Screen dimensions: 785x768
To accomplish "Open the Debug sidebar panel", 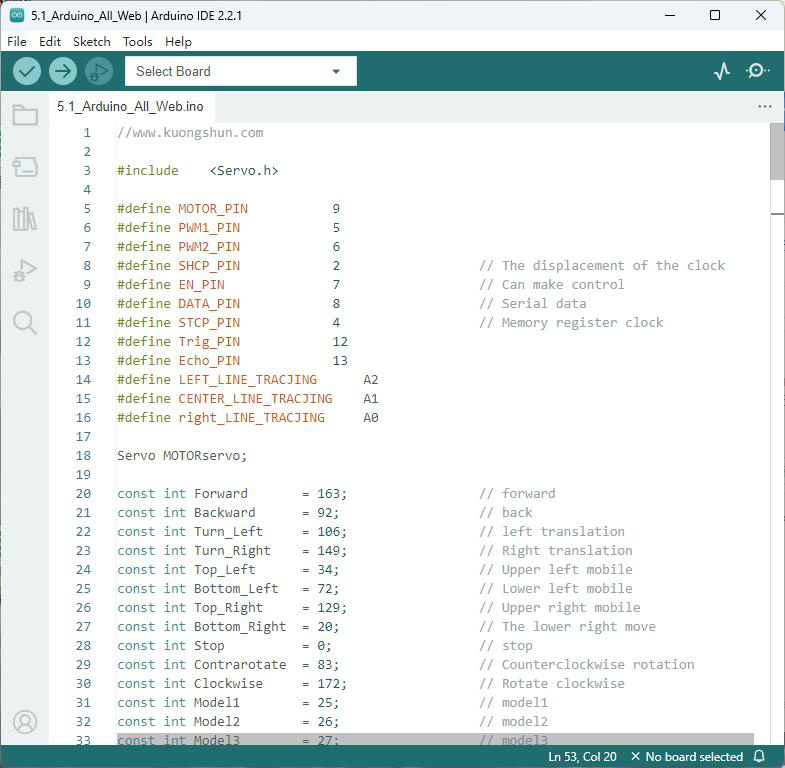I will [x=25, y=271].
